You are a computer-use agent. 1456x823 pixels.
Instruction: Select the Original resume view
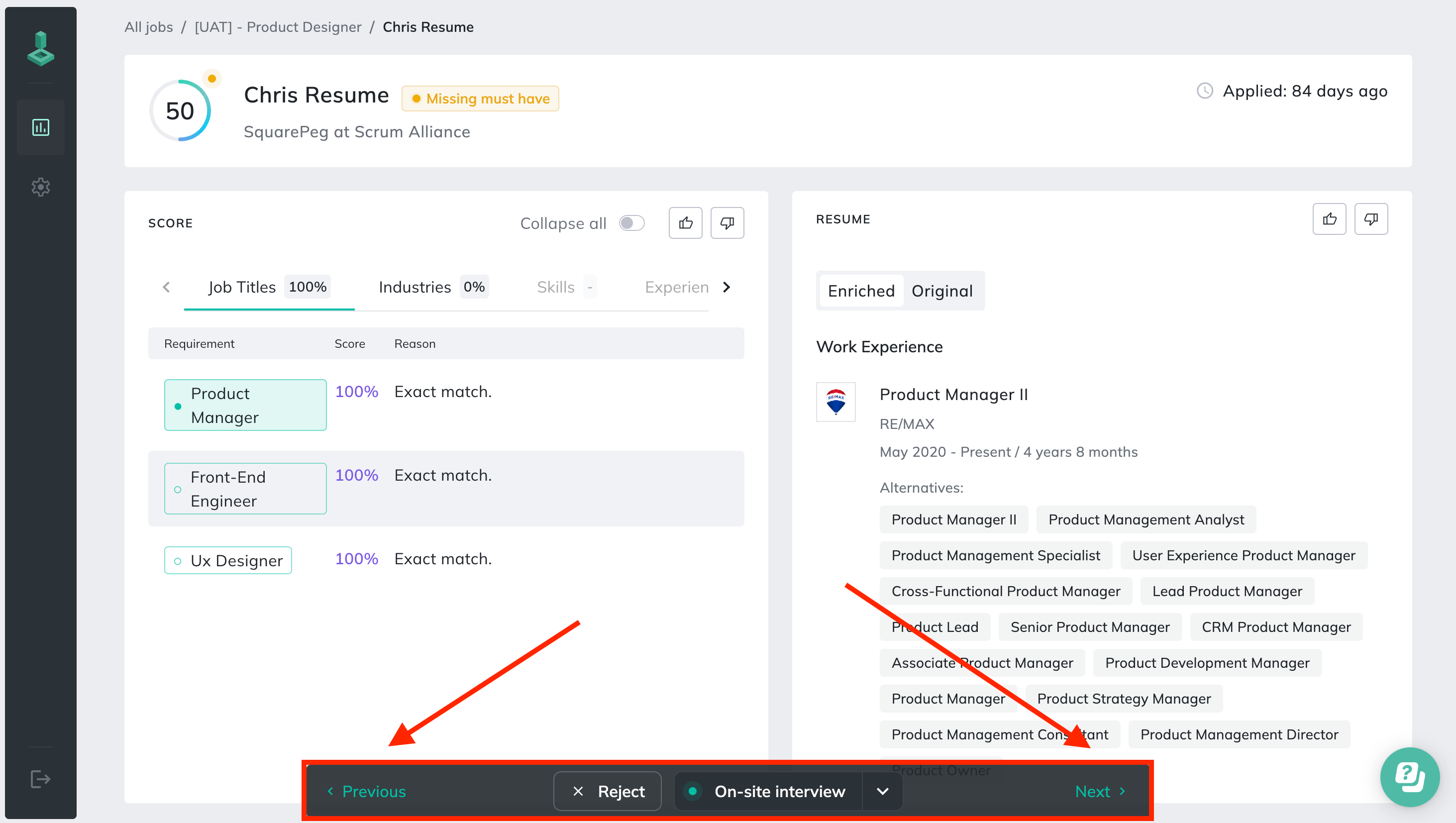point(941,291)
